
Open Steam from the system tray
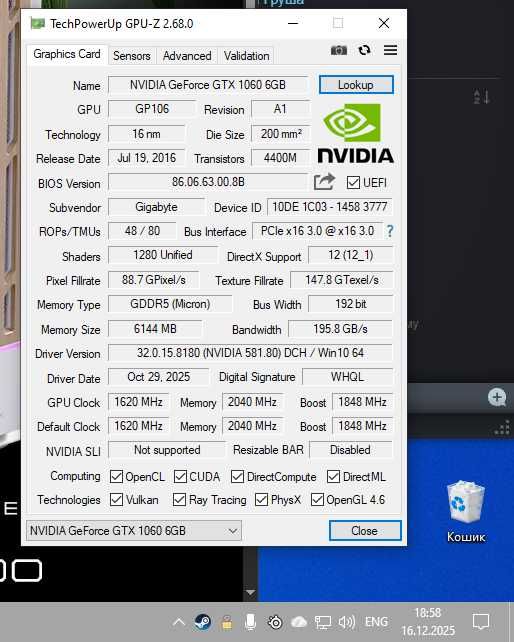point(202,622)
